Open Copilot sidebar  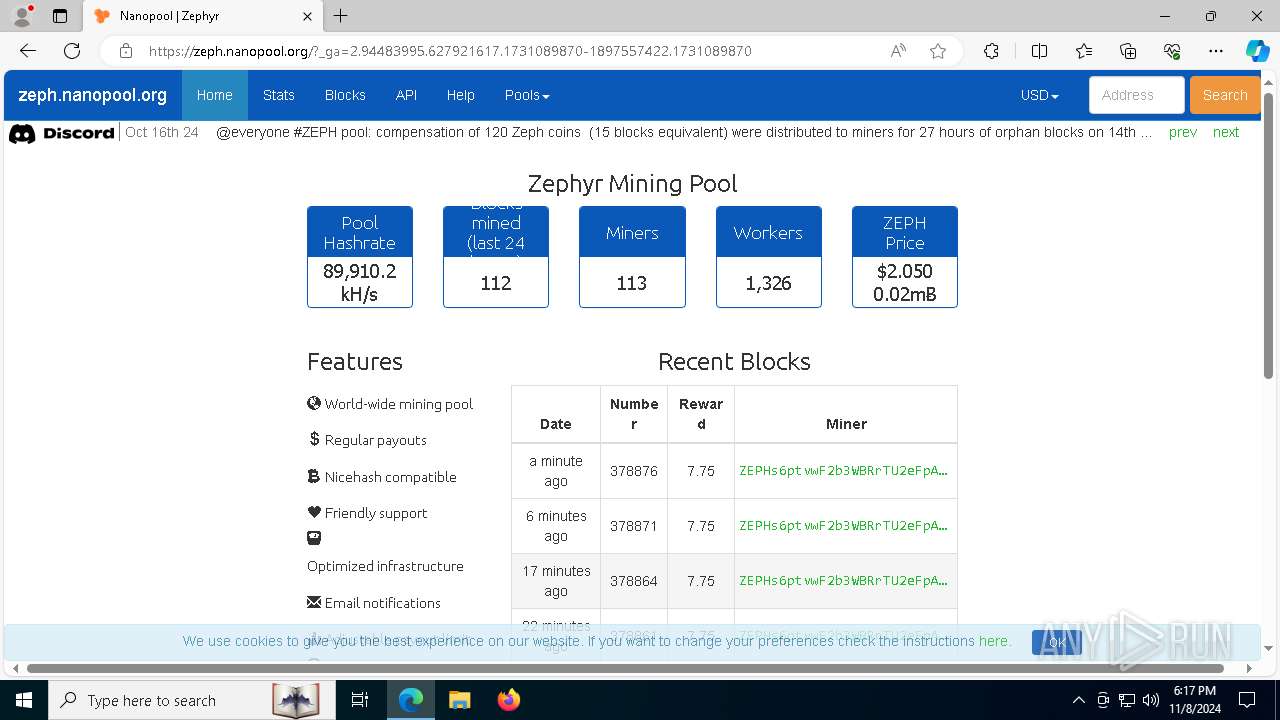click(1257, 51)
